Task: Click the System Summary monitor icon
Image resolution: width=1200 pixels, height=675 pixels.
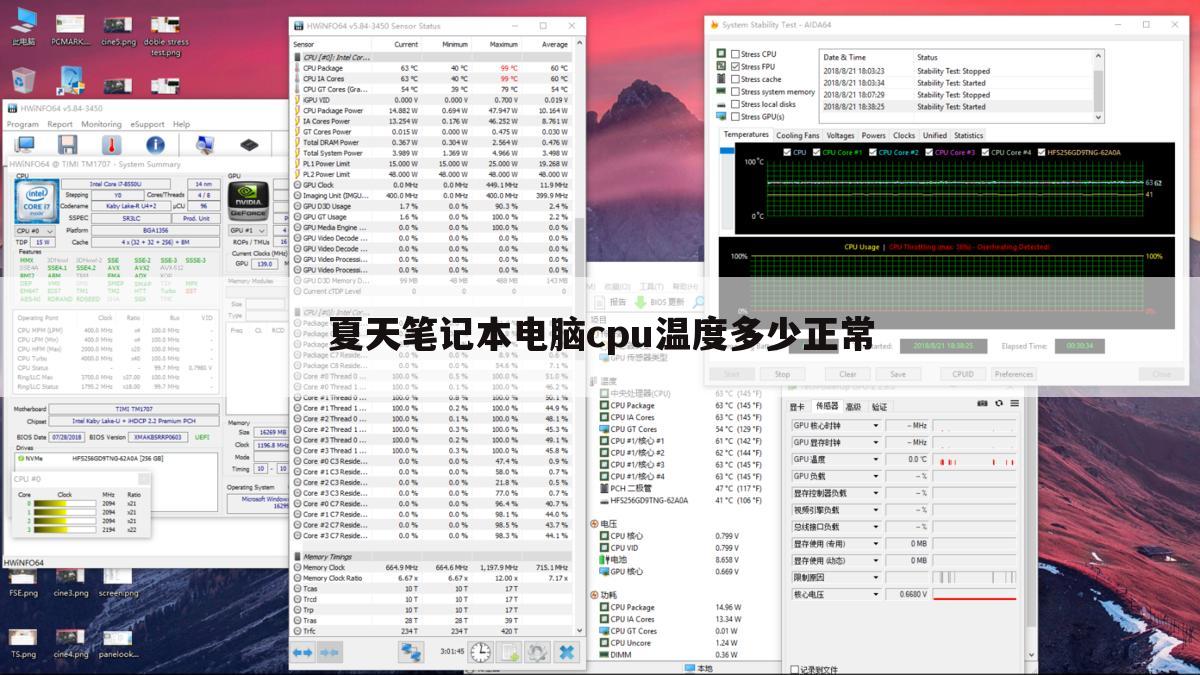Action: pyautogui.click(x=25, y=145)
